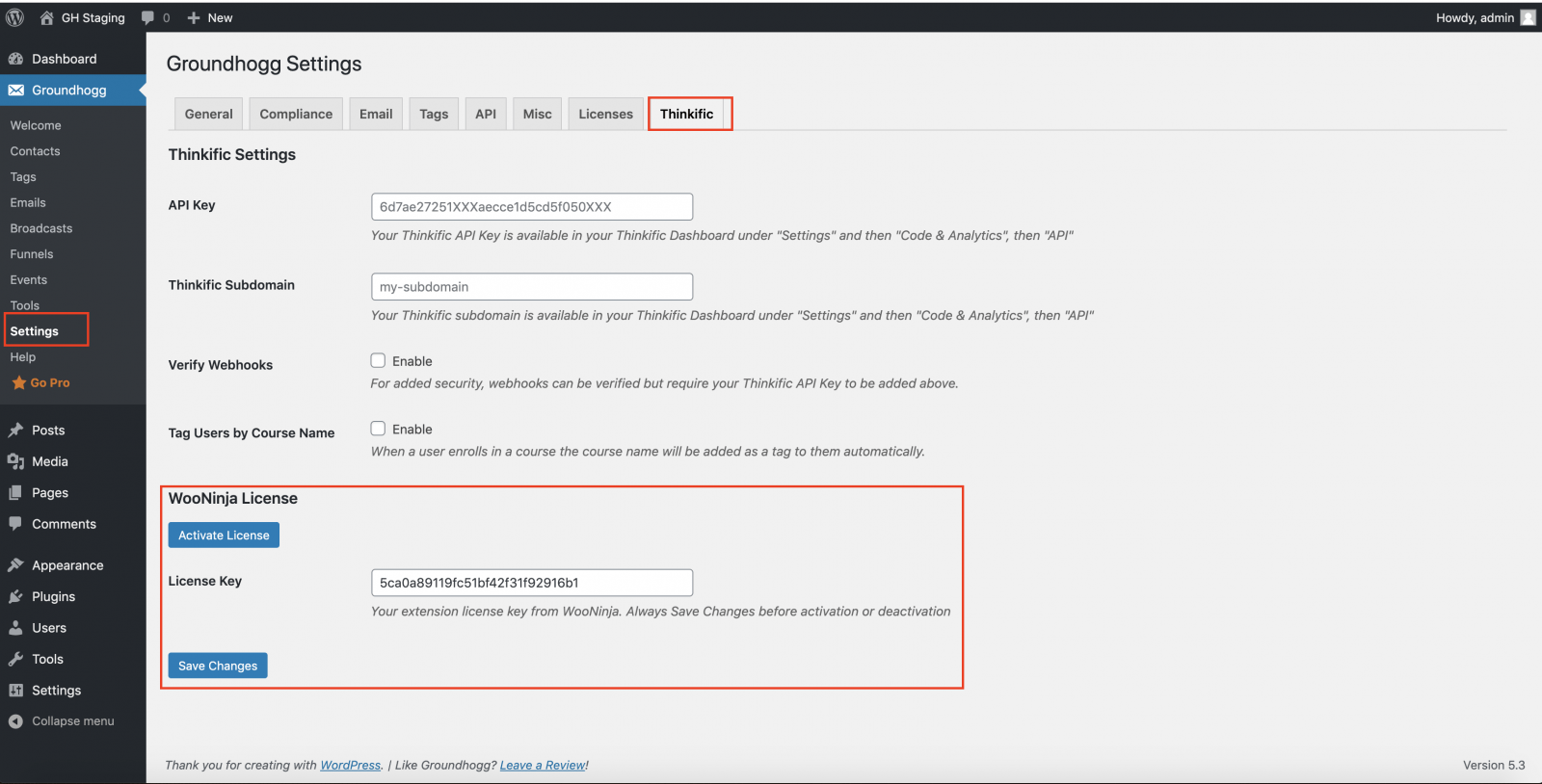Open the Compliance tab
Viewport: 1542px width, 784px height.
point(296,114)
